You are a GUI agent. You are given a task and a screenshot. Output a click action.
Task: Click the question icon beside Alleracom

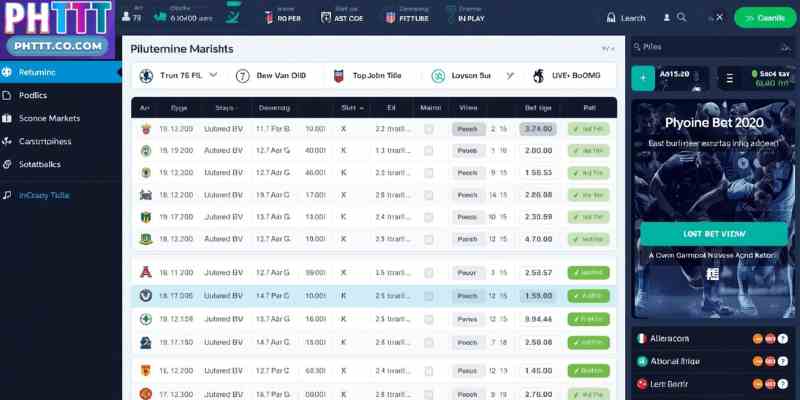[783, 339]
